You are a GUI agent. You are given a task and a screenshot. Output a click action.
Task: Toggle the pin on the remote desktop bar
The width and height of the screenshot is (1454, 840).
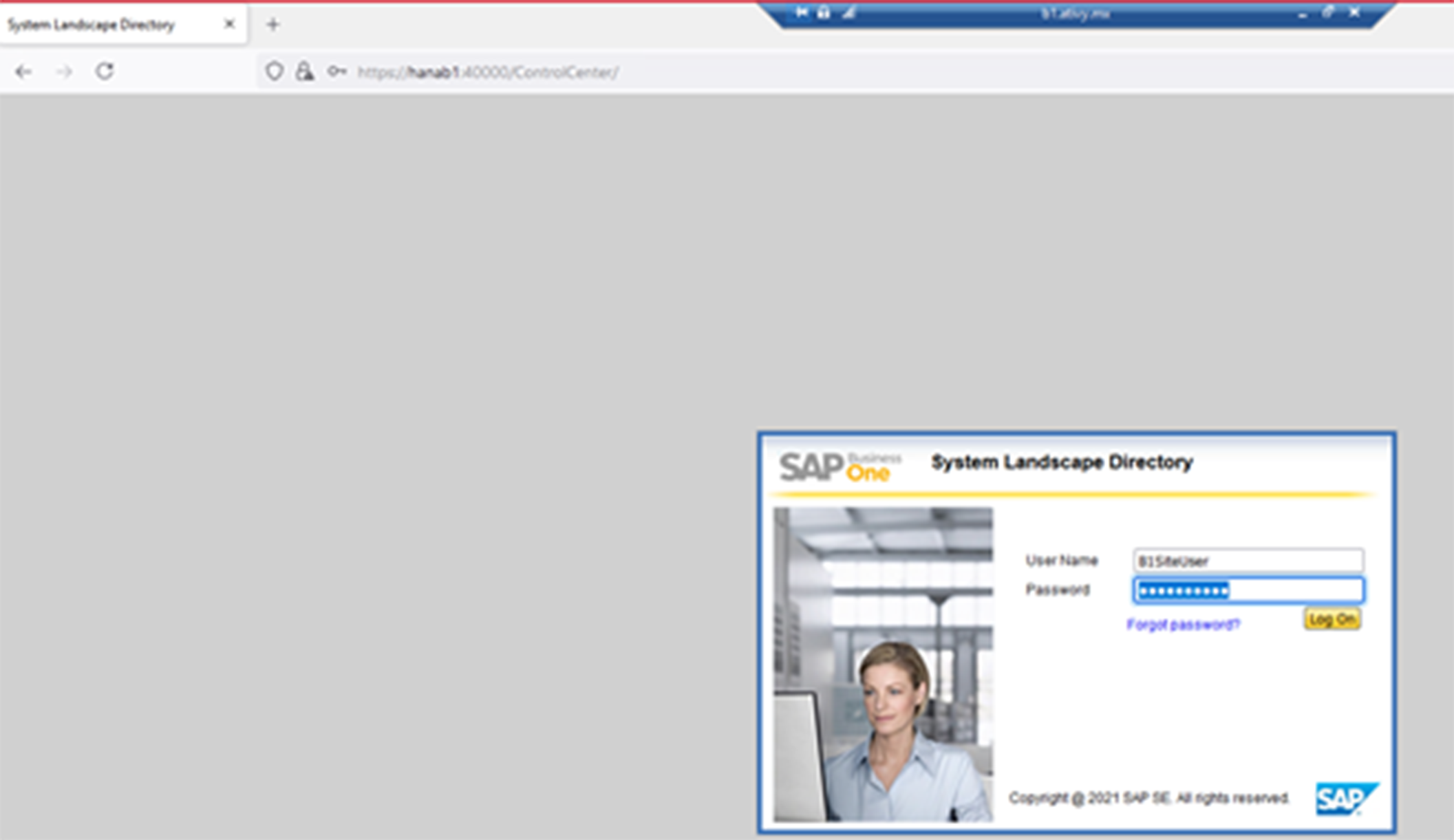click(x=800, y=11)
